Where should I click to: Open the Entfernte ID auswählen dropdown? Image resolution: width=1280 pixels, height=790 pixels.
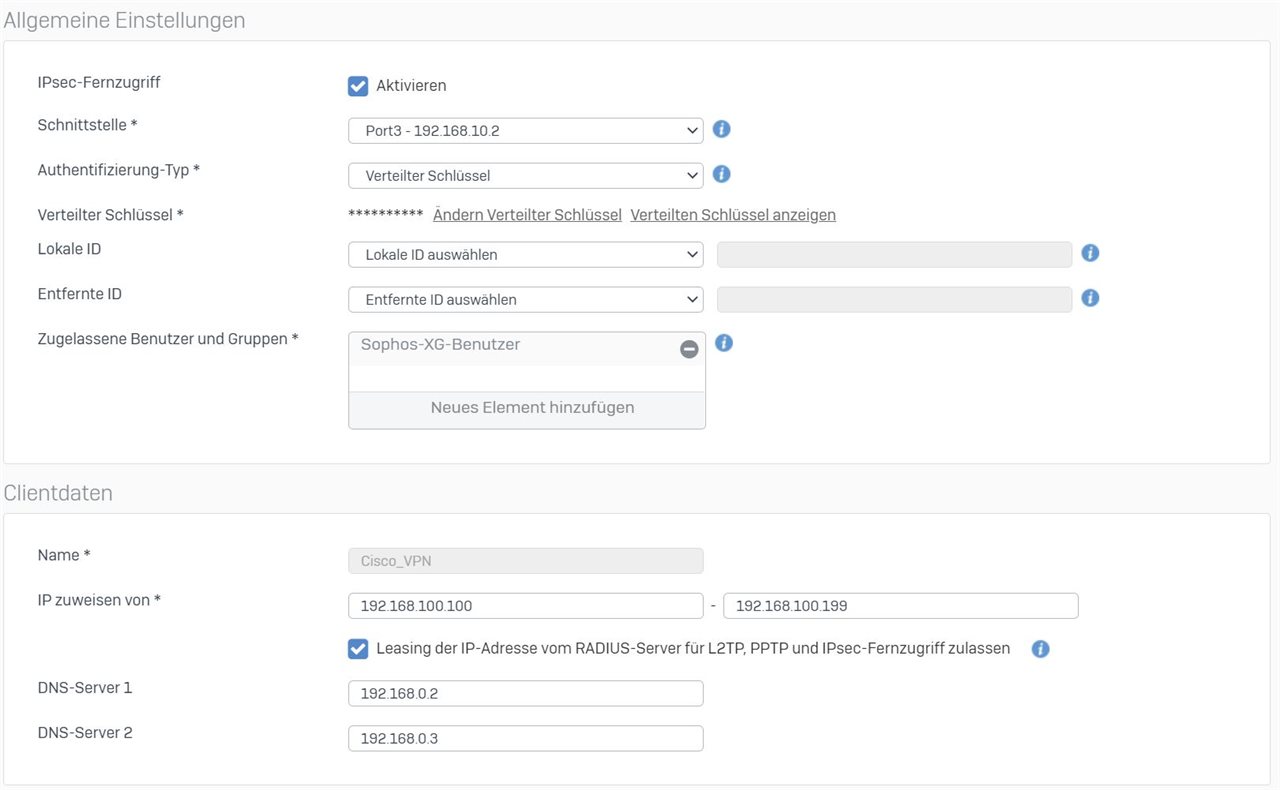(x=525, y=300)
